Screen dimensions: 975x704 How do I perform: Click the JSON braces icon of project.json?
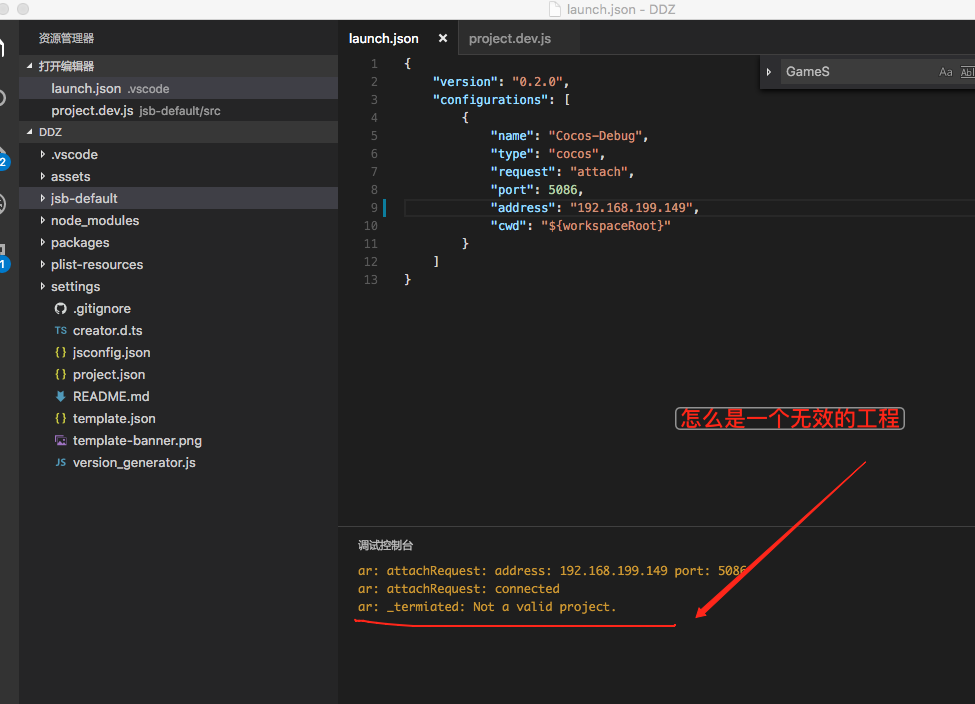click(60, 374)
